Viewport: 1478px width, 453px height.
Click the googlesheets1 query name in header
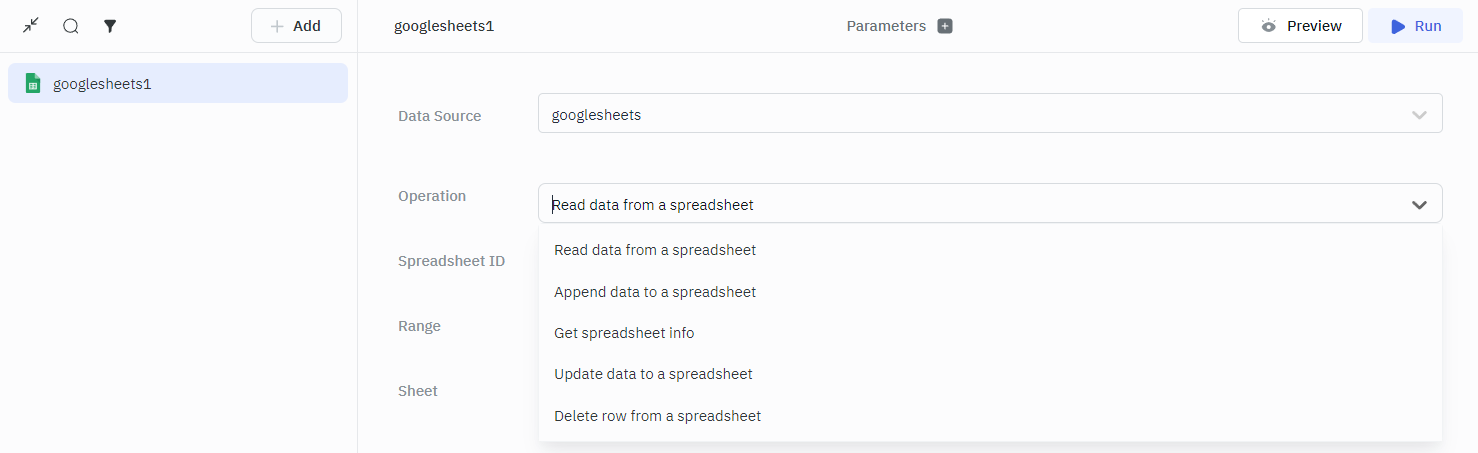click(444, 26)
